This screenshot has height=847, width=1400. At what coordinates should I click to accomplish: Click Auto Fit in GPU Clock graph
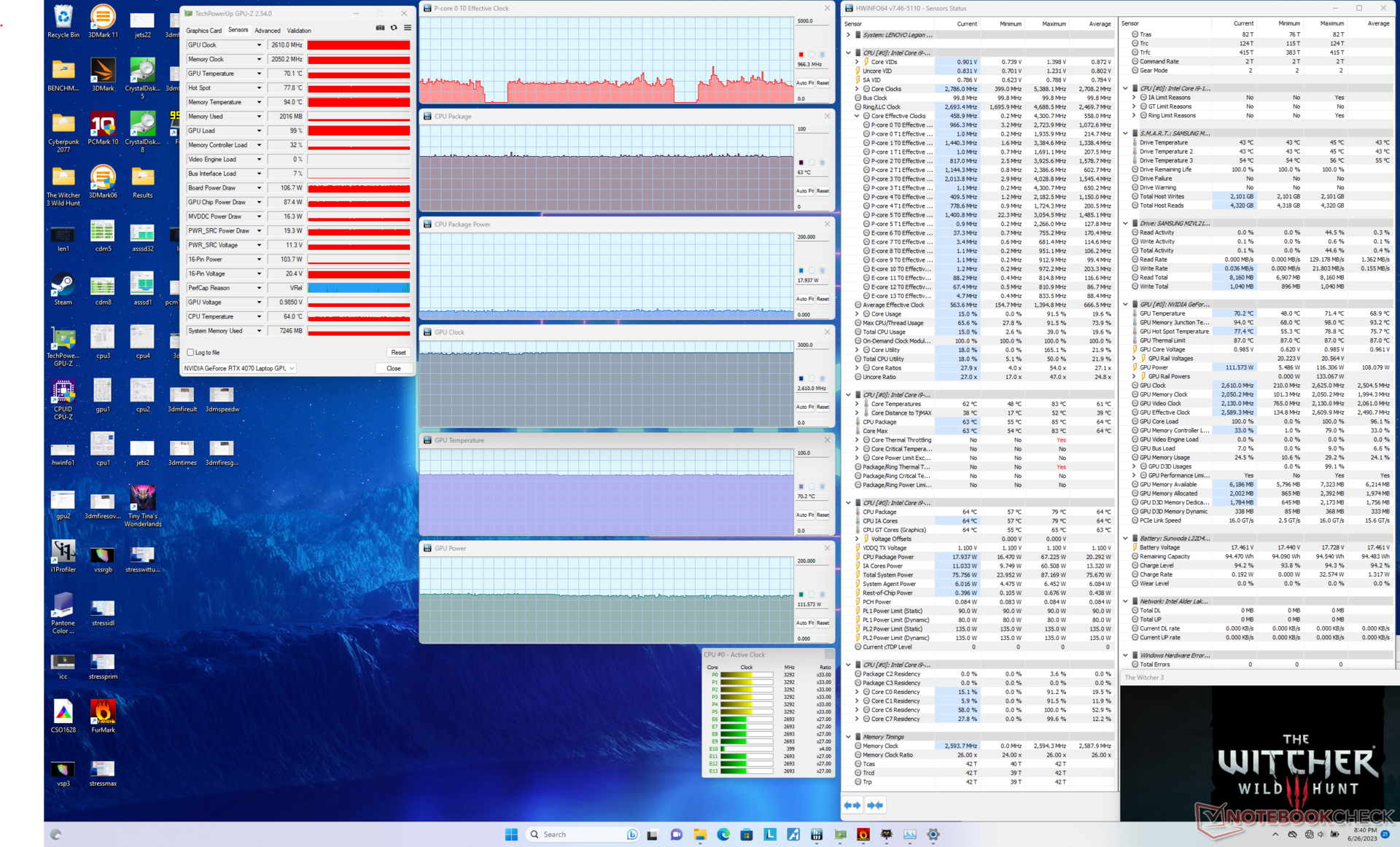(804, 407)
